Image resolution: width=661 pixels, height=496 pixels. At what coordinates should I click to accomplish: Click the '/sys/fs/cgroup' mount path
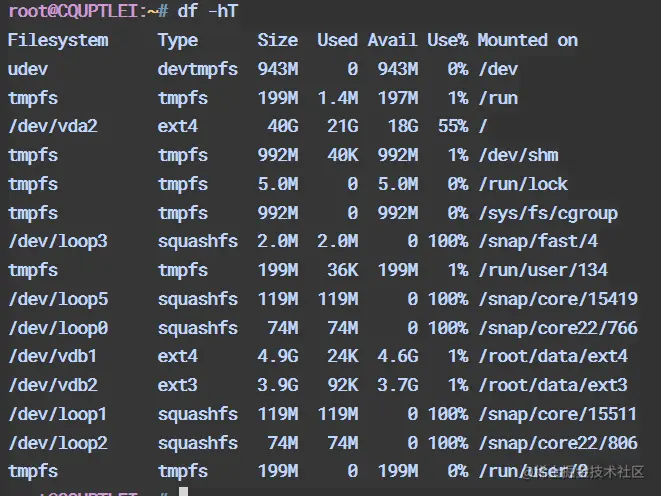coord(548,213)
